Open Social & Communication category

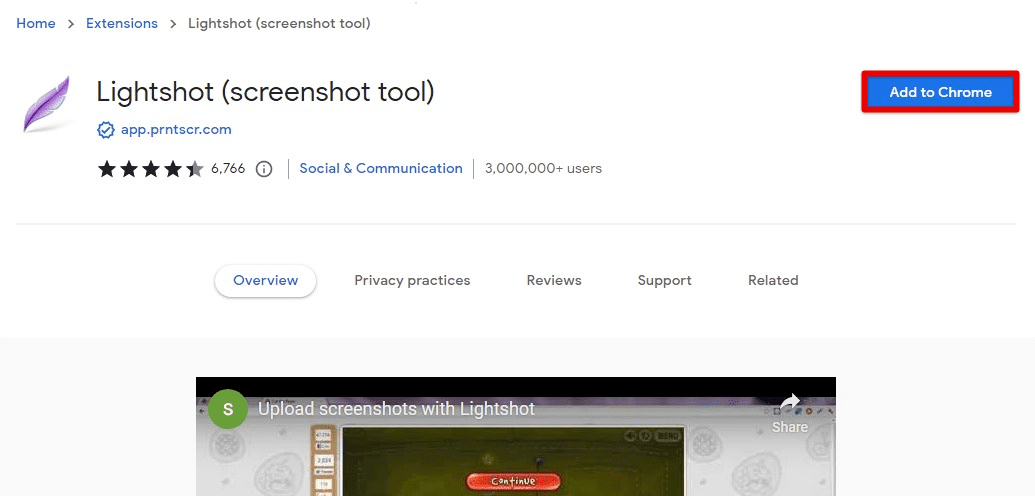[381, 168]
